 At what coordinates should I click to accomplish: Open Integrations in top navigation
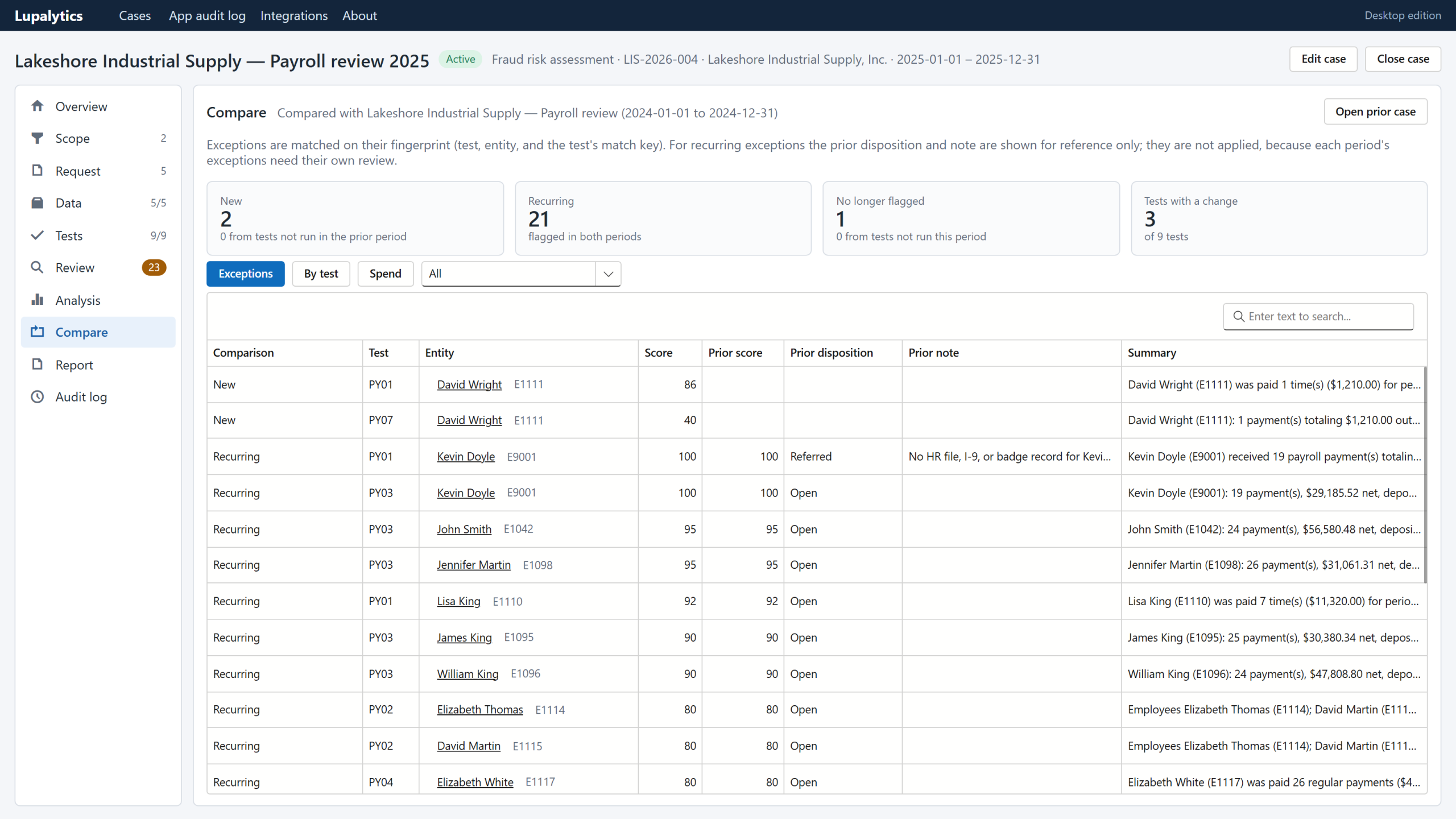(294, 15)
